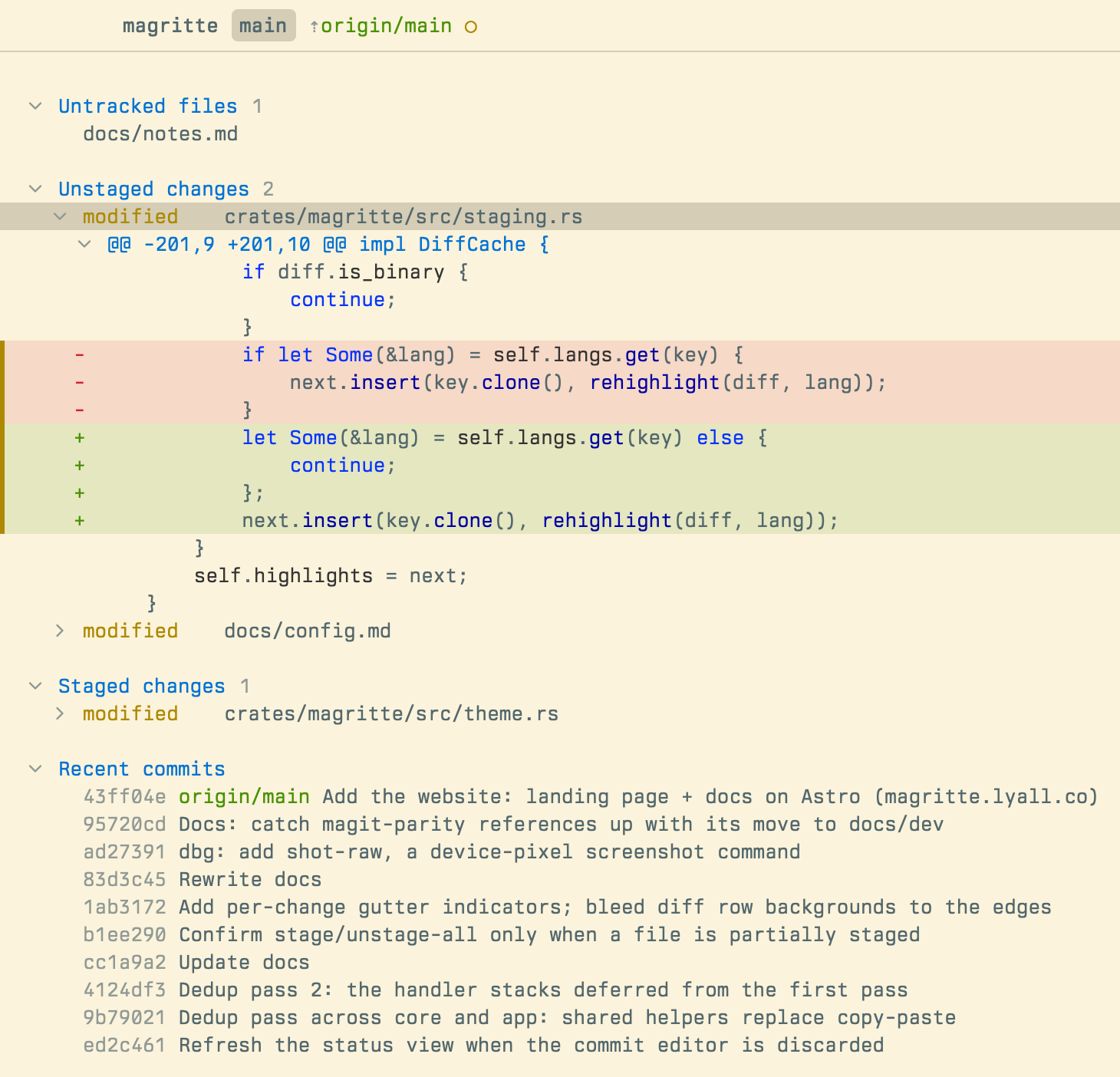Select docs/config.md file path
This screenshot has width=1120, height=1077.
[308, 631]
